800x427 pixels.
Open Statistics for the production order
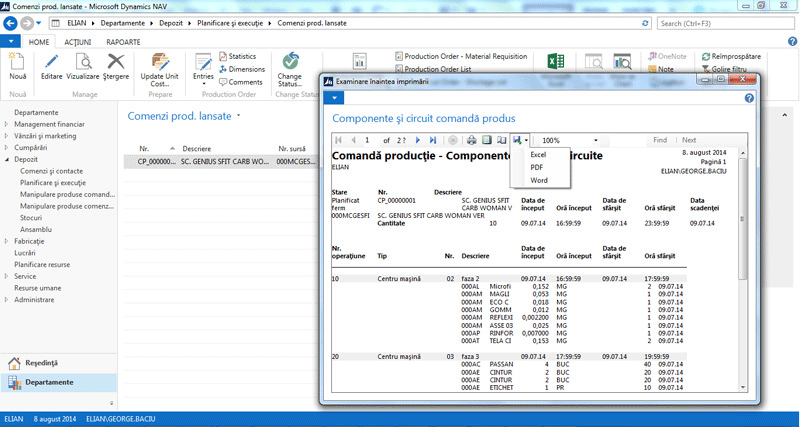coord(237,56)
